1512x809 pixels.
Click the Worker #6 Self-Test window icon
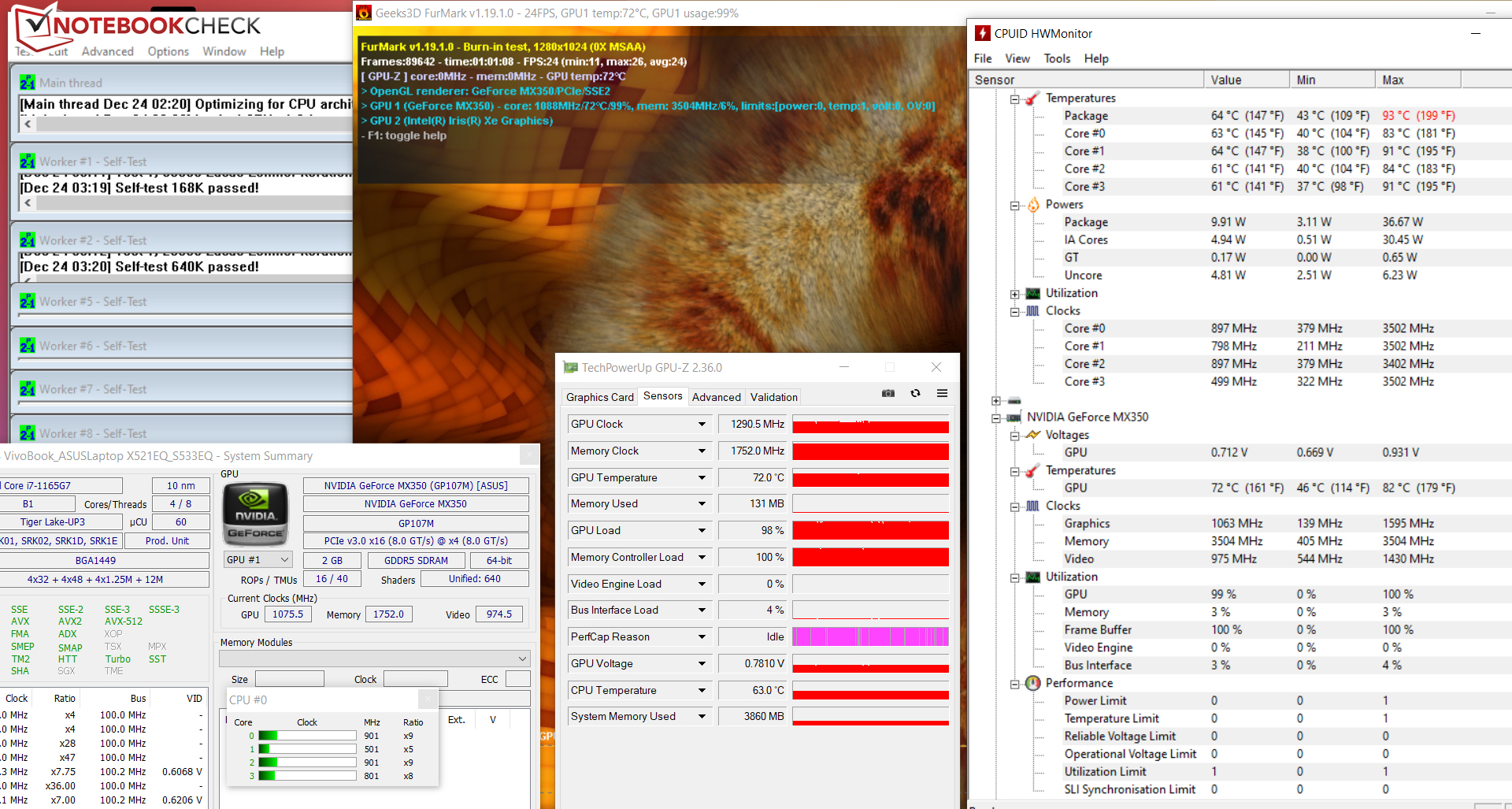click(28, 346)
